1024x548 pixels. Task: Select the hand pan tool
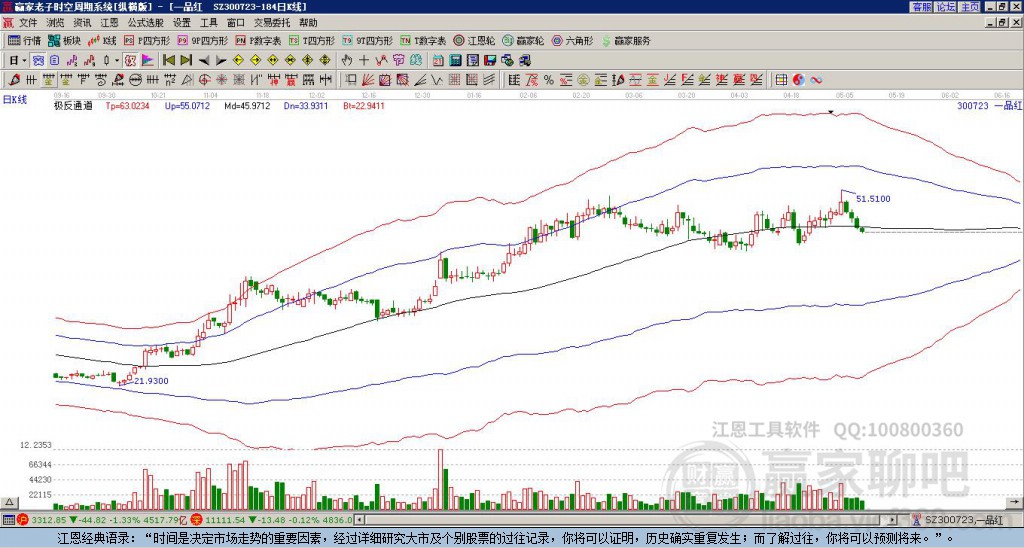pos(347,61)
